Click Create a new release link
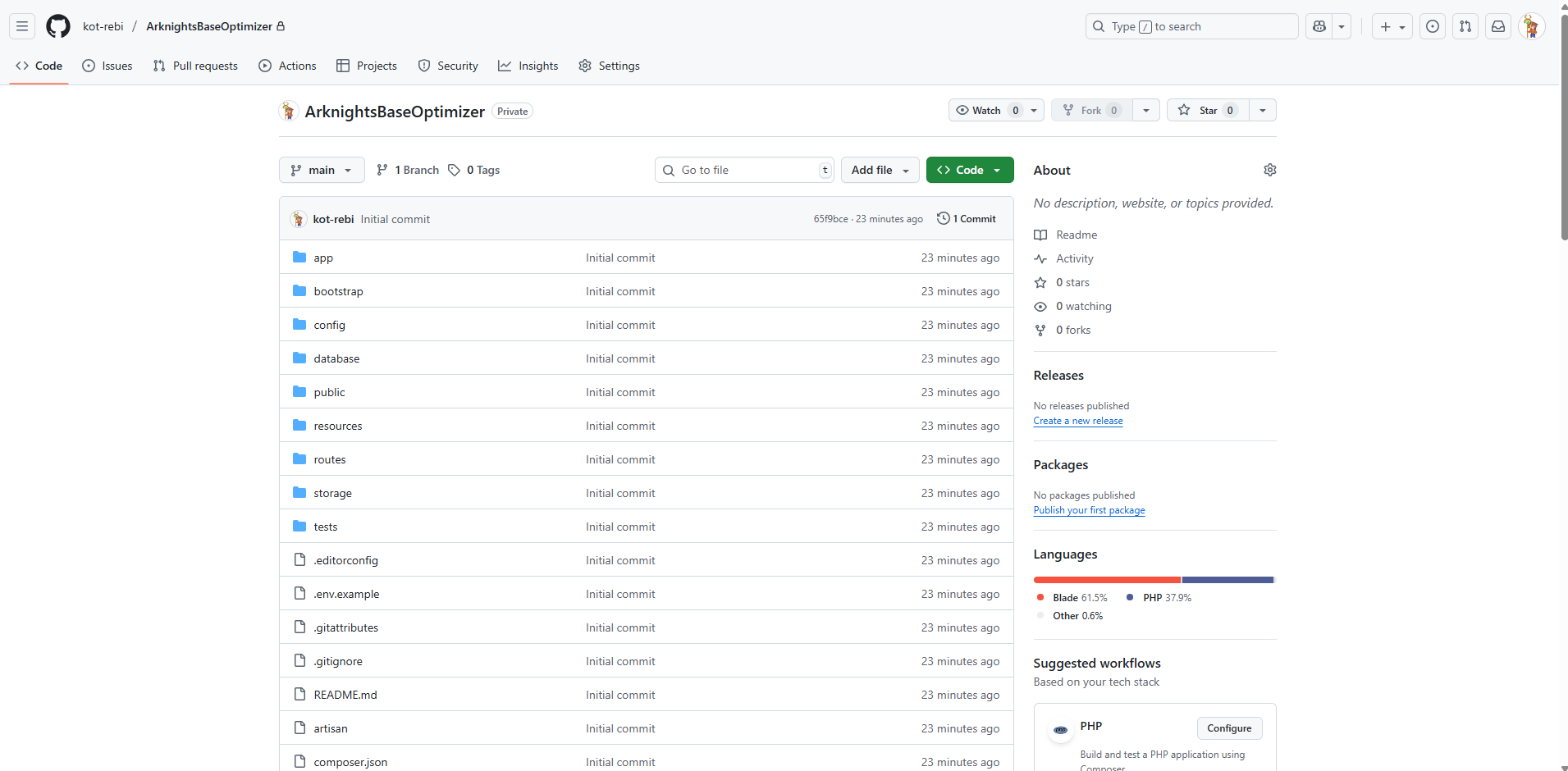 point(1078,421)
